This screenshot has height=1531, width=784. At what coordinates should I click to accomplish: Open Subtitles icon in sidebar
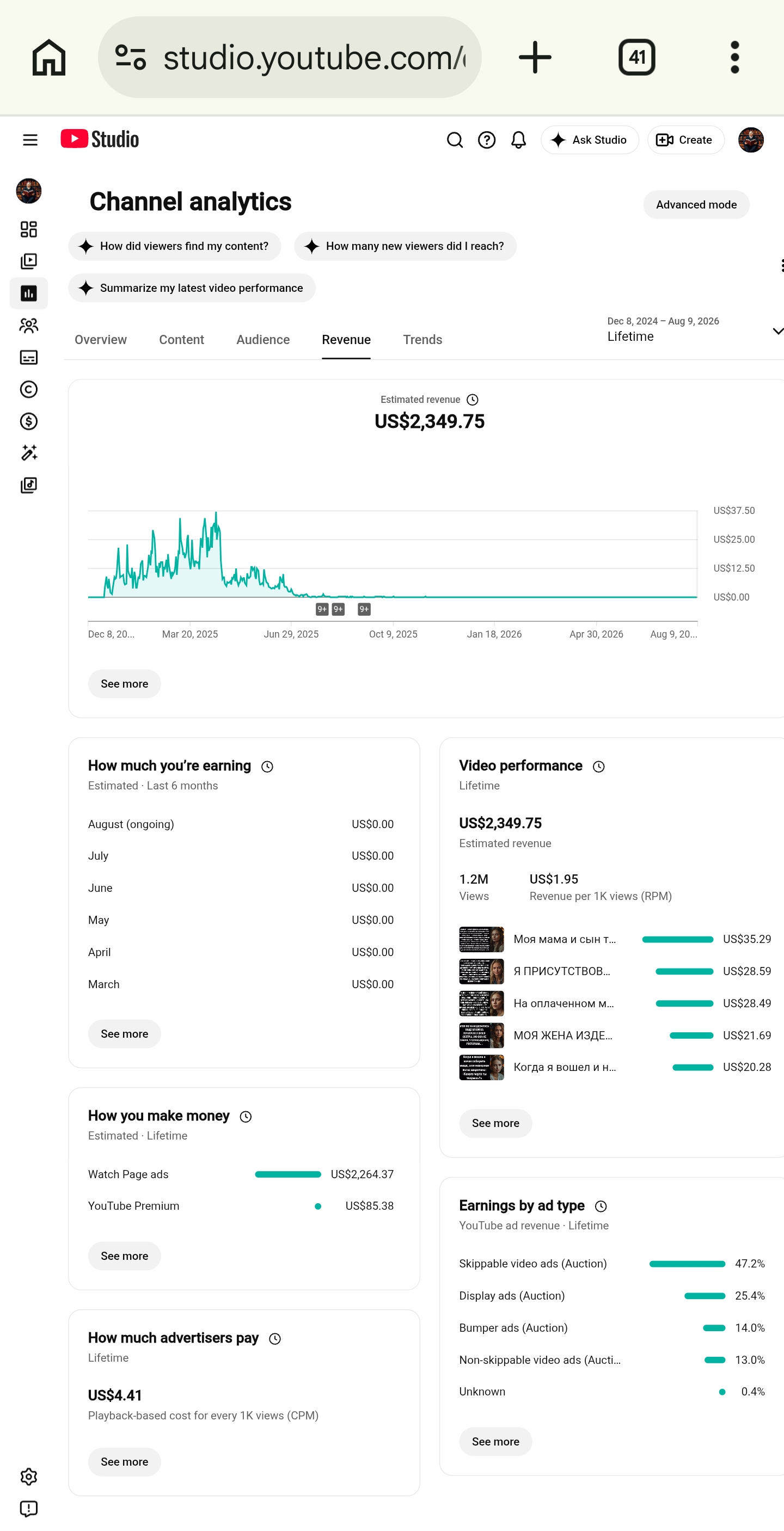28,357
